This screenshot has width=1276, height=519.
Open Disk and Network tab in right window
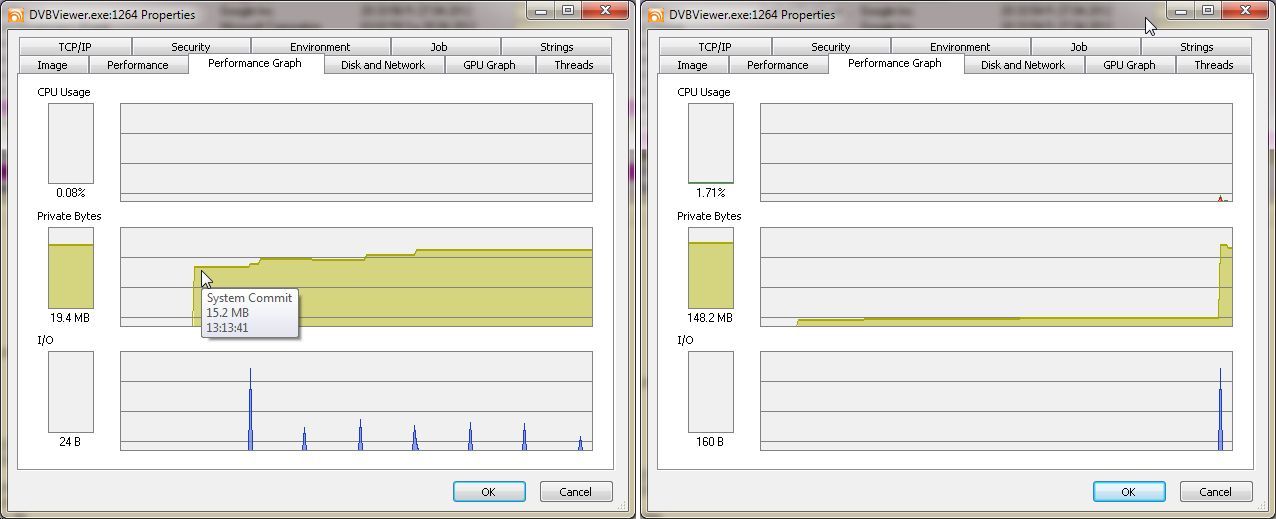(1022, 65)
